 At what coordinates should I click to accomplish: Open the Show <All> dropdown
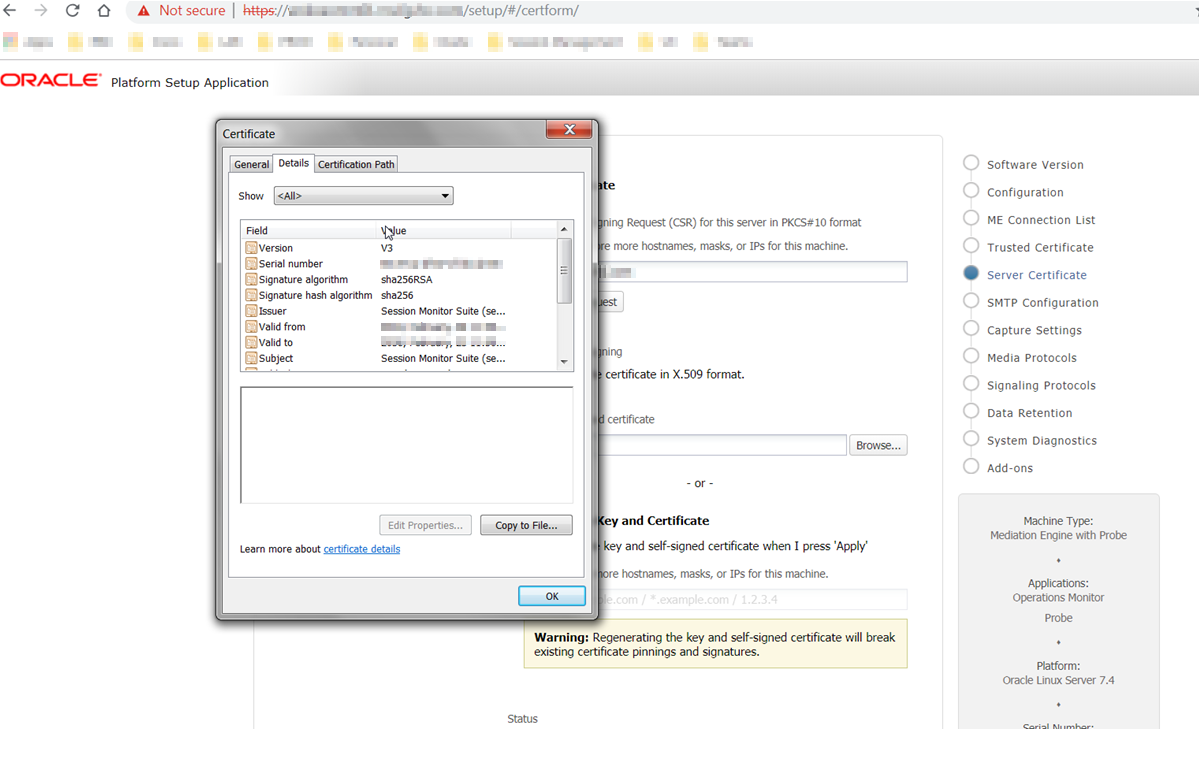point(363,196)
